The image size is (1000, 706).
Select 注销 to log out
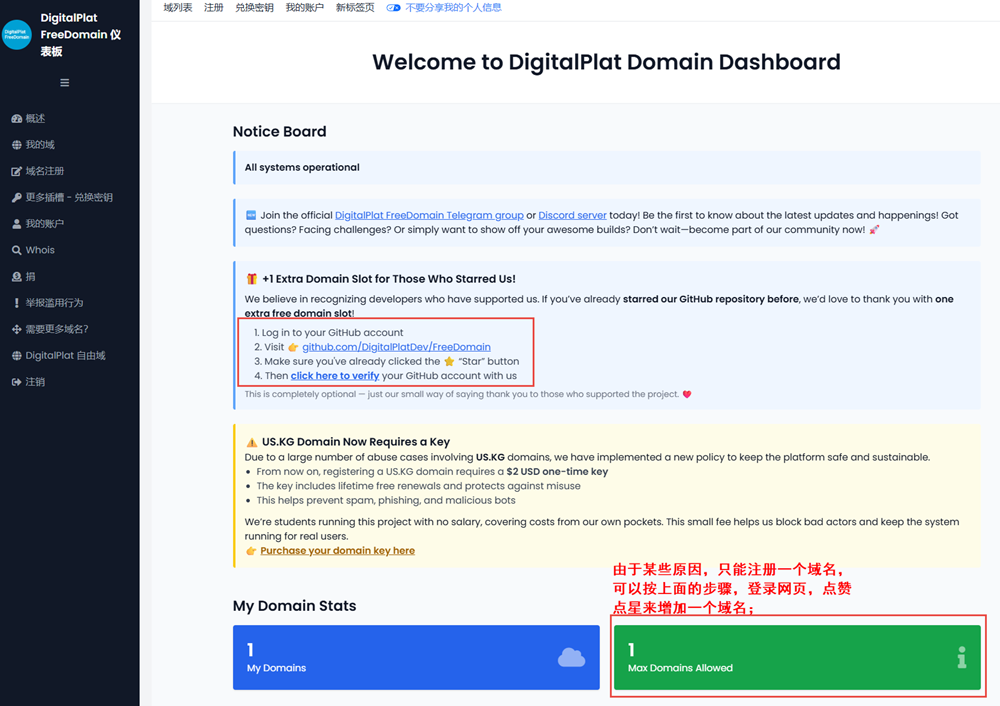pyautogui.click(x=35, y=382)
